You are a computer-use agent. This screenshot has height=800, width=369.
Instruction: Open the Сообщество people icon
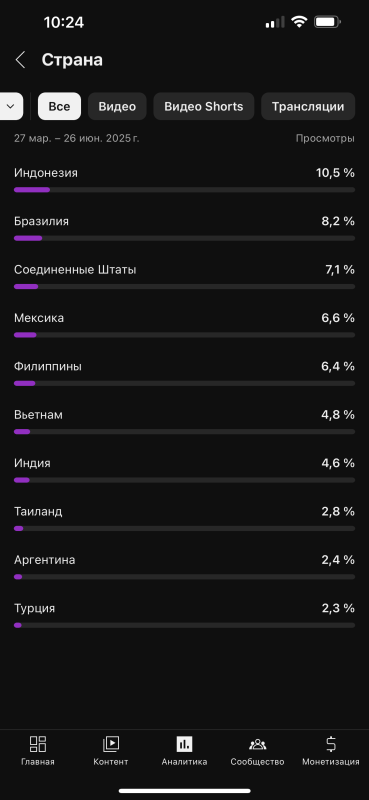(258, 744)
